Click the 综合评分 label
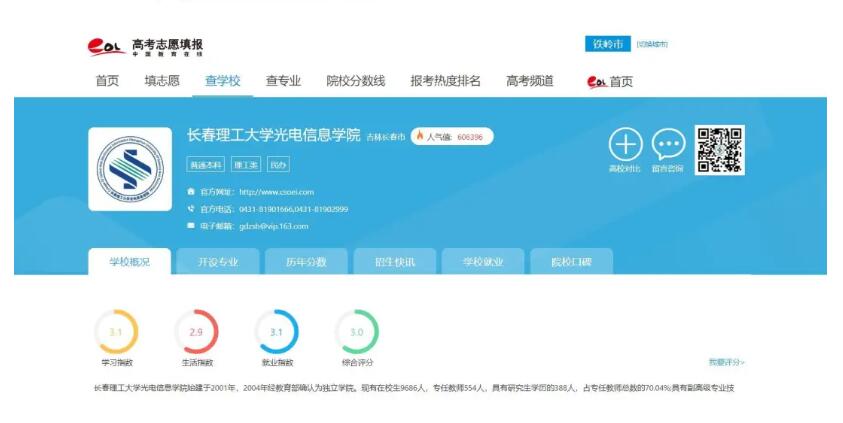The width and height of the screenshot is (843, 423). (x=358, y=363)
